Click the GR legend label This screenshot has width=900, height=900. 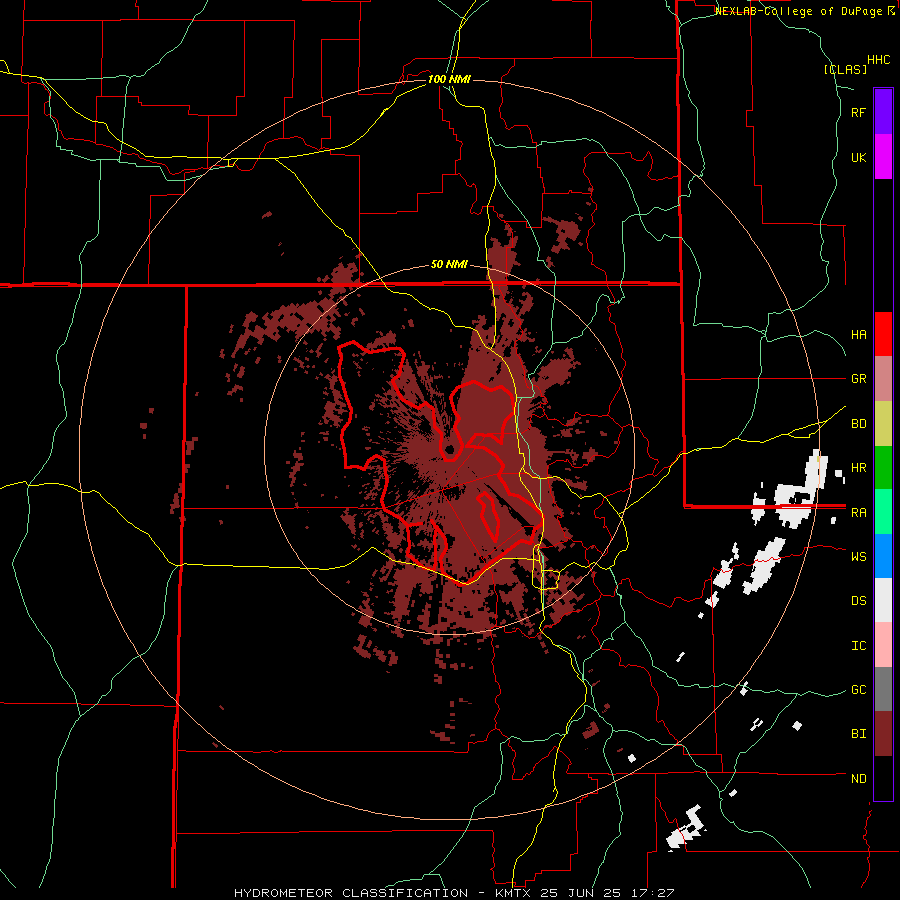(858, 379)
